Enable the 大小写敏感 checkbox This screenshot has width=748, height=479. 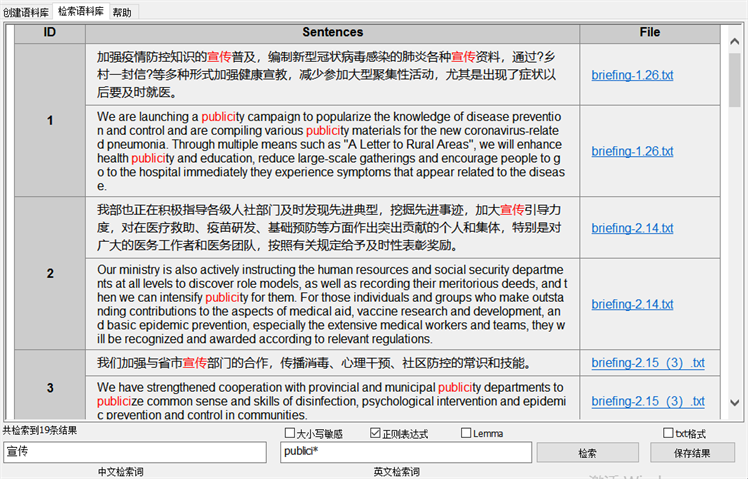(x=291, y=434)
